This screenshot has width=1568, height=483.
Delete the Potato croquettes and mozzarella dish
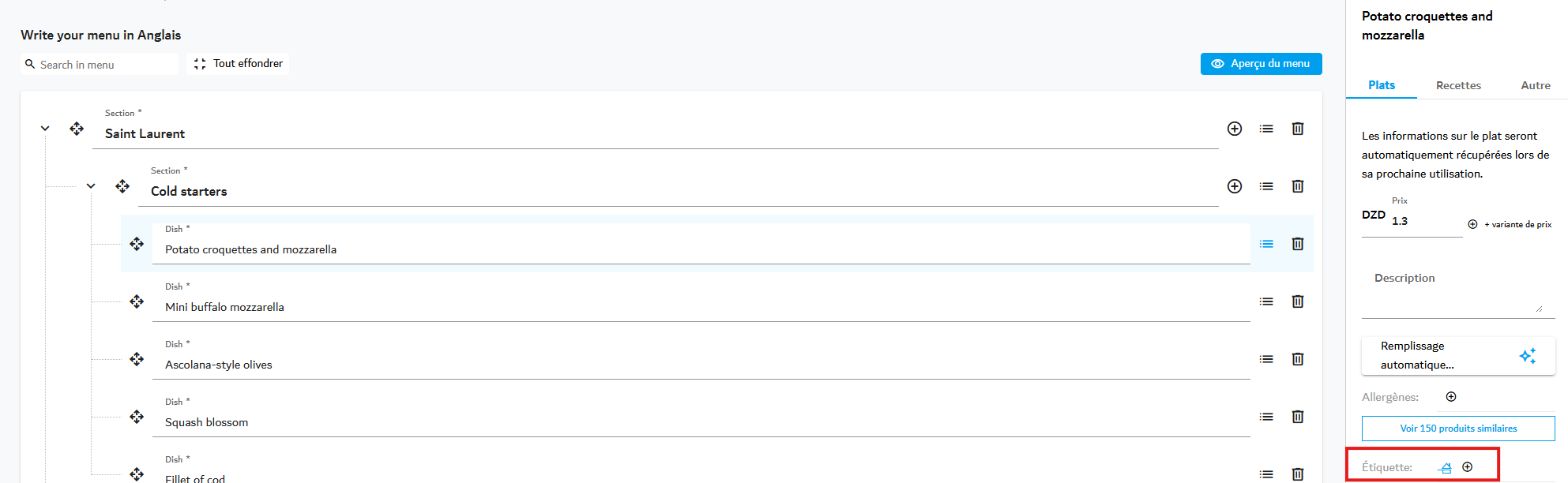click(x=1298, y=244)
